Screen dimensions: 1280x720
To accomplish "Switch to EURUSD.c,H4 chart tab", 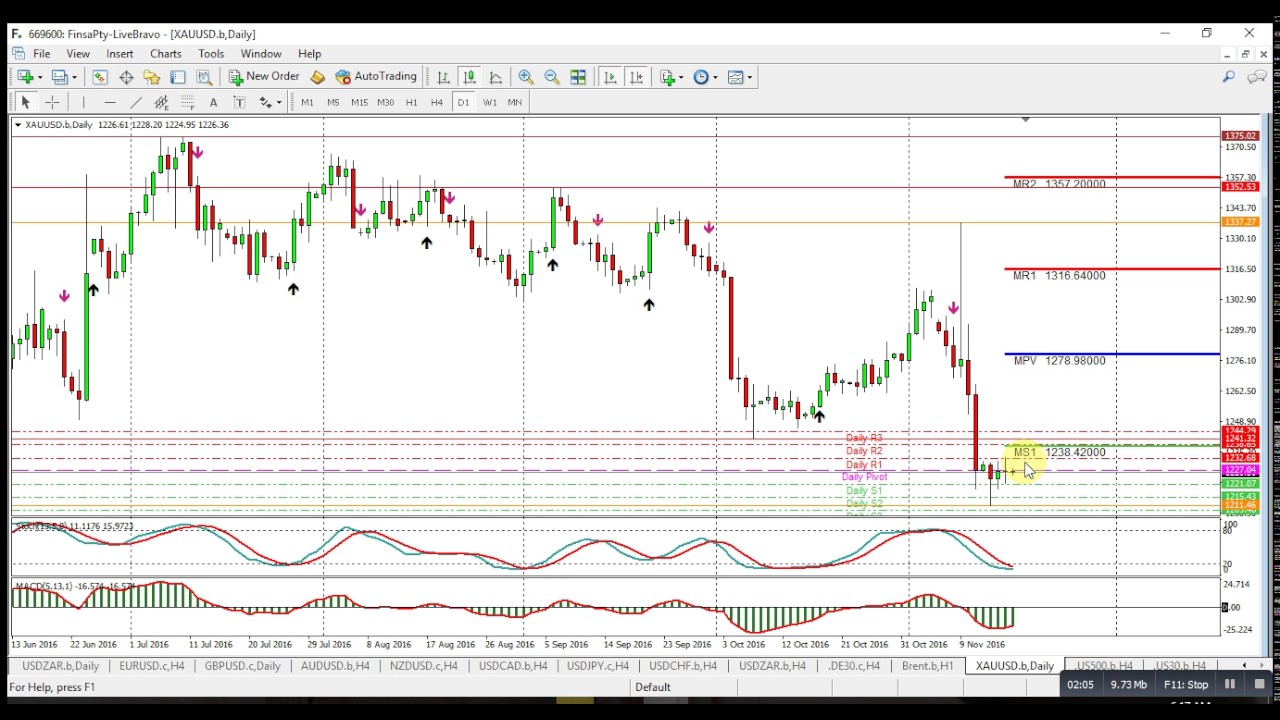I will coord(151,666).
